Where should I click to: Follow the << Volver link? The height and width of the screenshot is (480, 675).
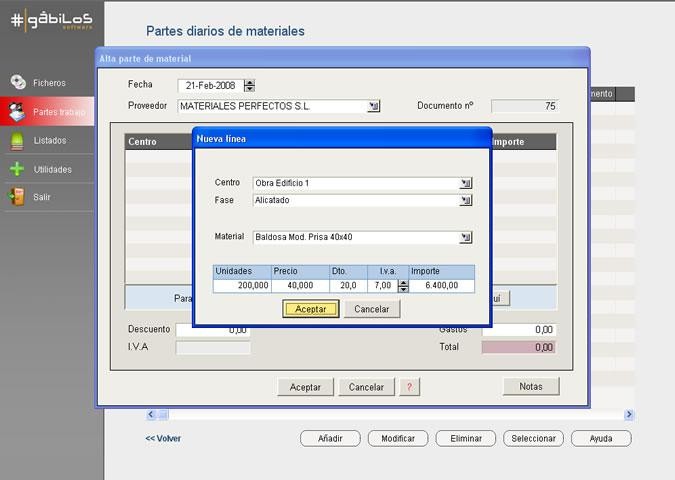pyautogui.click(x=163, y=438)
